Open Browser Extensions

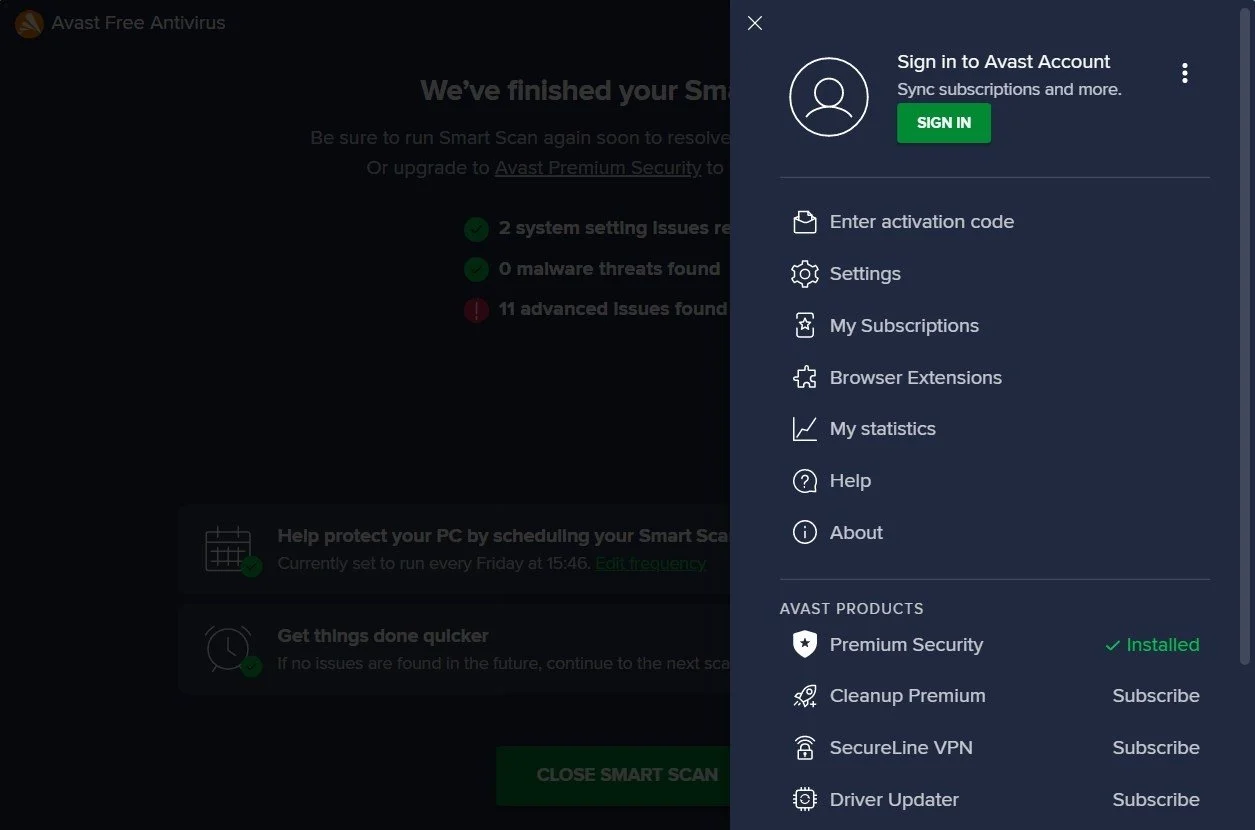tap(915, 377)
